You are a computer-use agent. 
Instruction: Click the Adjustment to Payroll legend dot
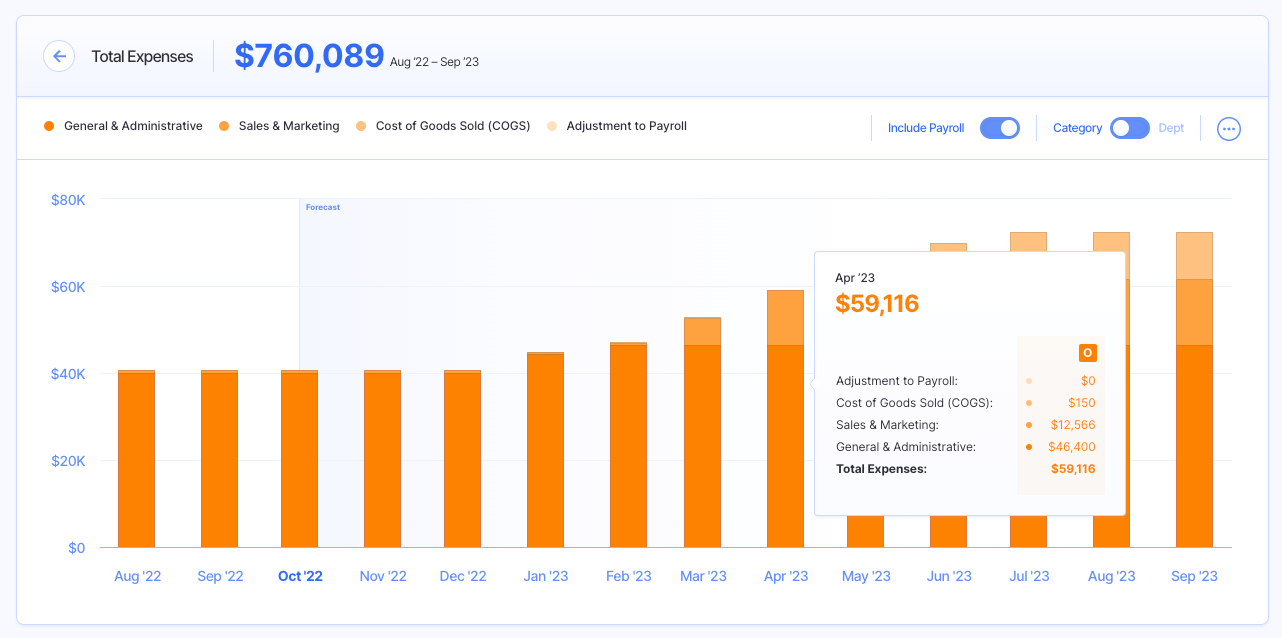click(554, 125)
